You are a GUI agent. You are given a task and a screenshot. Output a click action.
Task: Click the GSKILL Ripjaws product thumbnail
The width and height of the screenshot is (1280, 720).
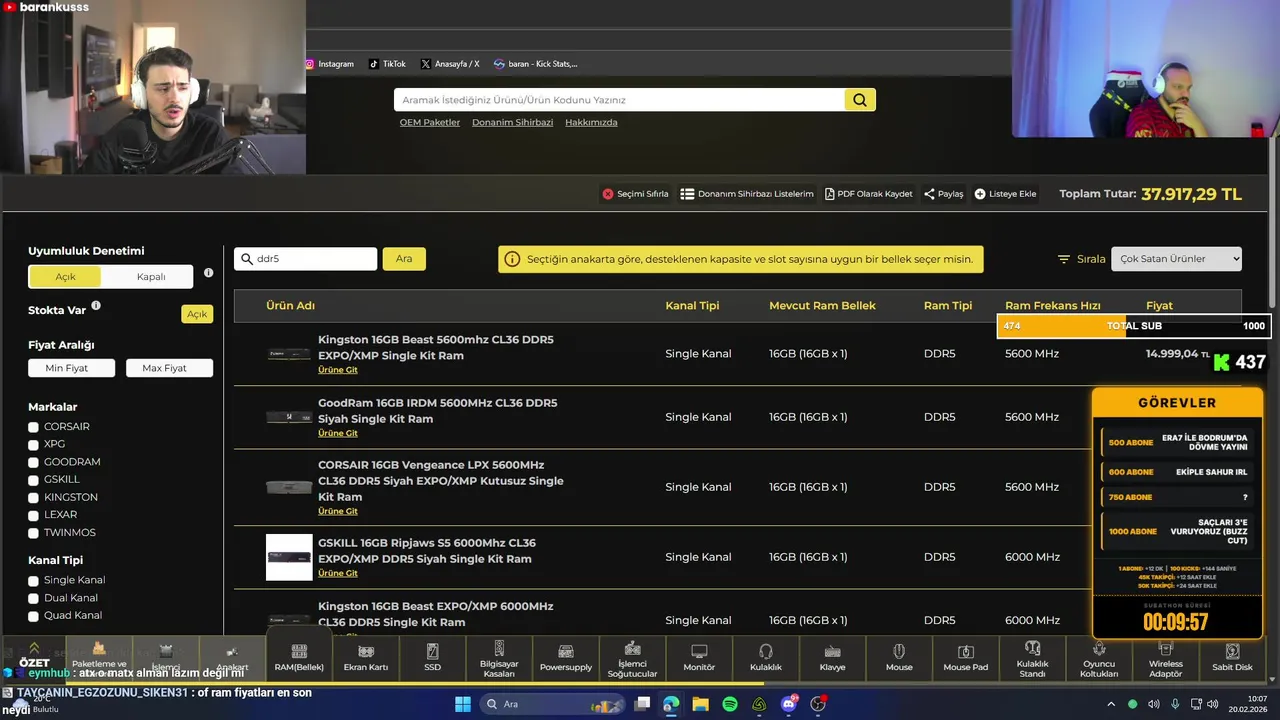click(289, 557)
